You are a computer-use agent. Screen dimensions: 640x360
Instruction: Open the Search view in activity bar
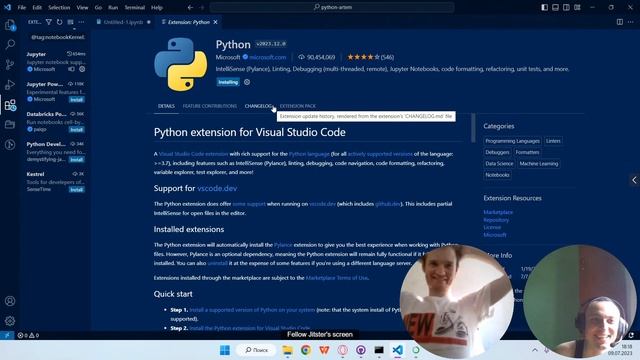(10, 44)
